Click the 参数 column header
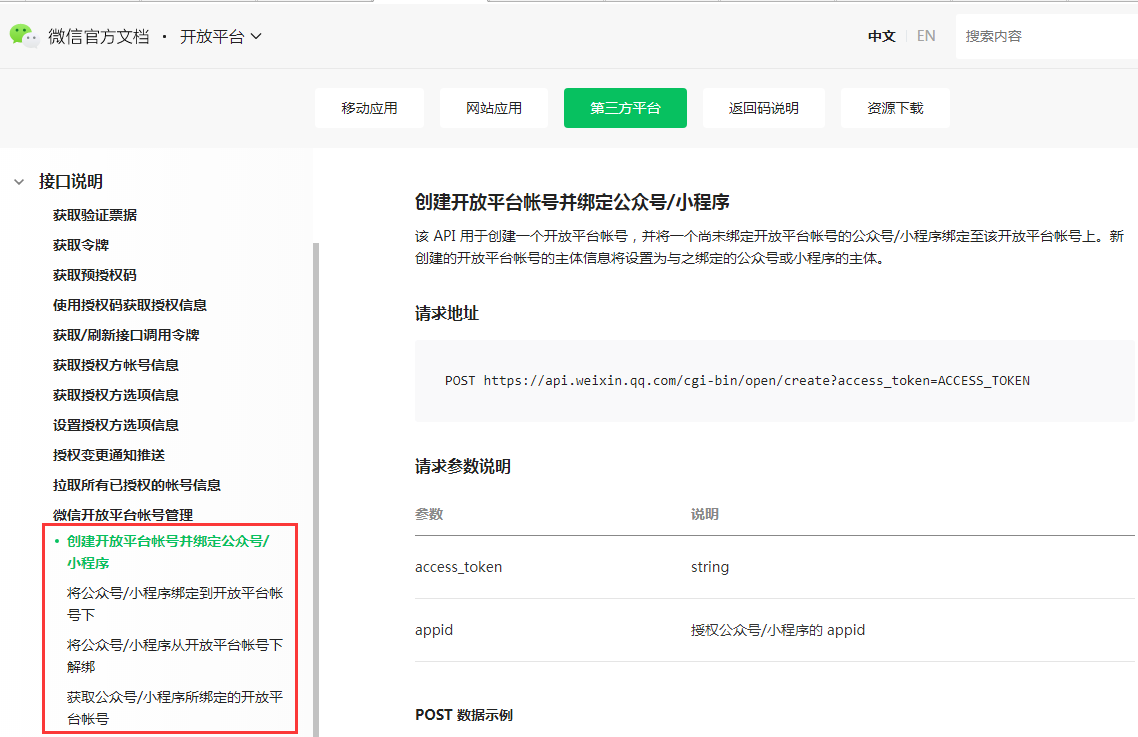The image size is (1138, 737). (x=429, y=514)
